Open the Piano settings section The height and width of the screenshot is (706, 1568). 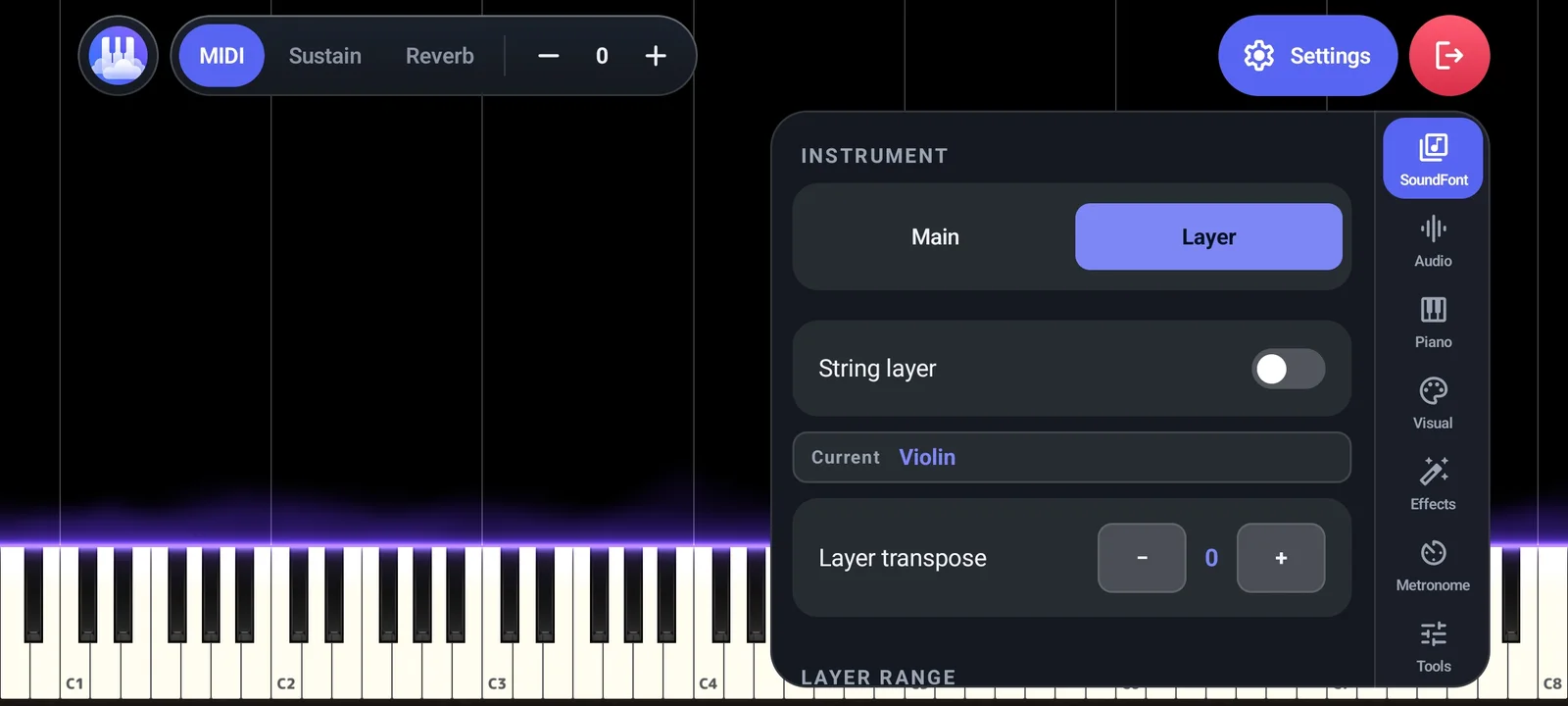pos(1433,323)
